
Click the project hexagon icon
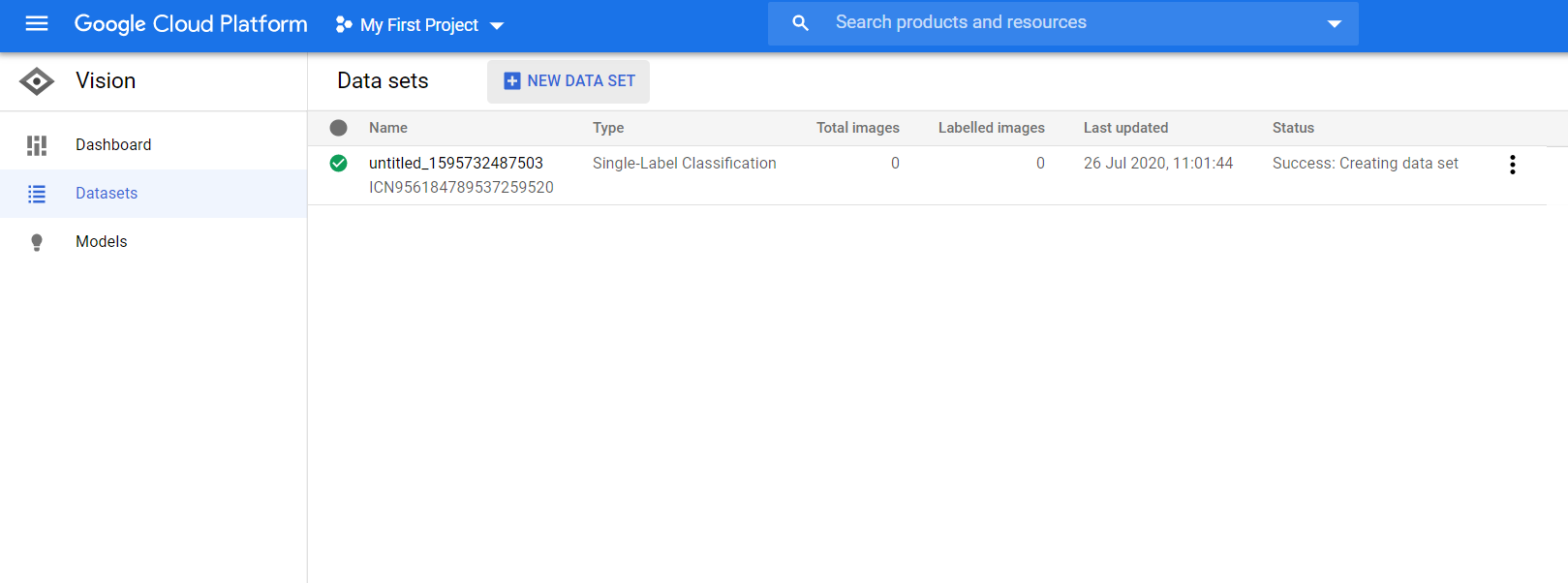343,24
